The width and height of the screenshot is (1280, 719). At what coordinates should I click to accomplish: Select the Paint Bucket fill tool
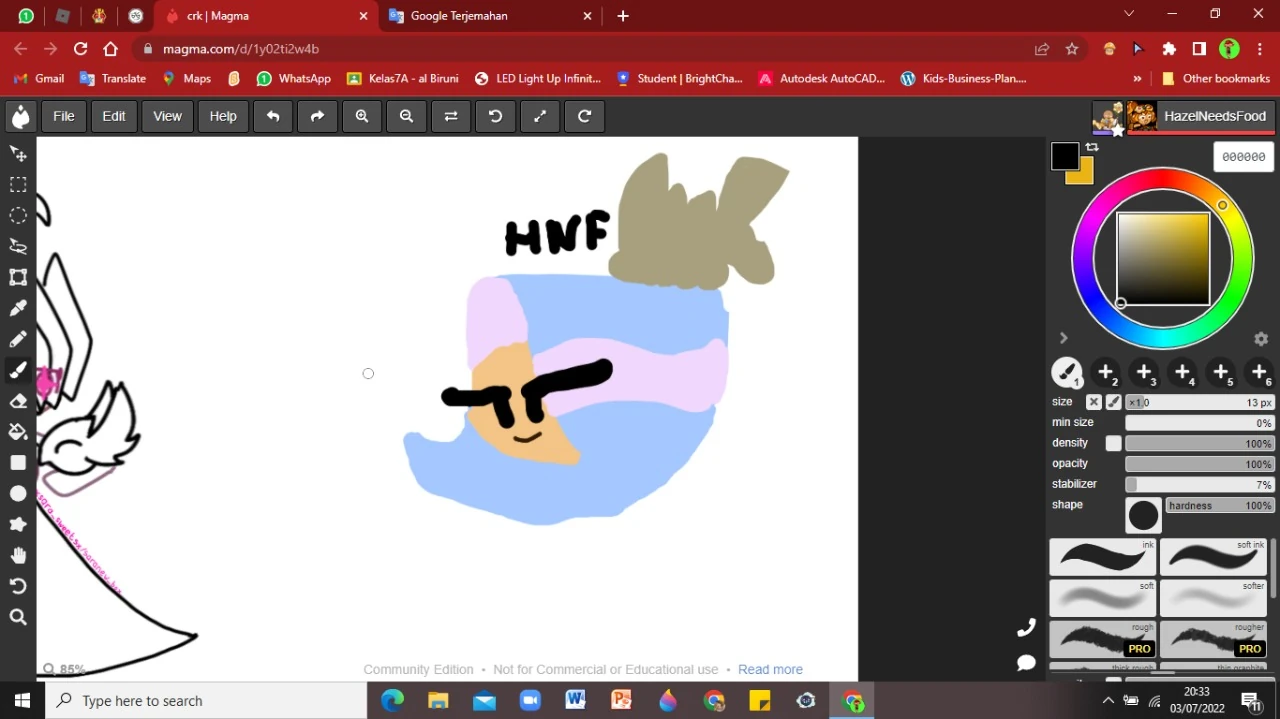point(18,432)
